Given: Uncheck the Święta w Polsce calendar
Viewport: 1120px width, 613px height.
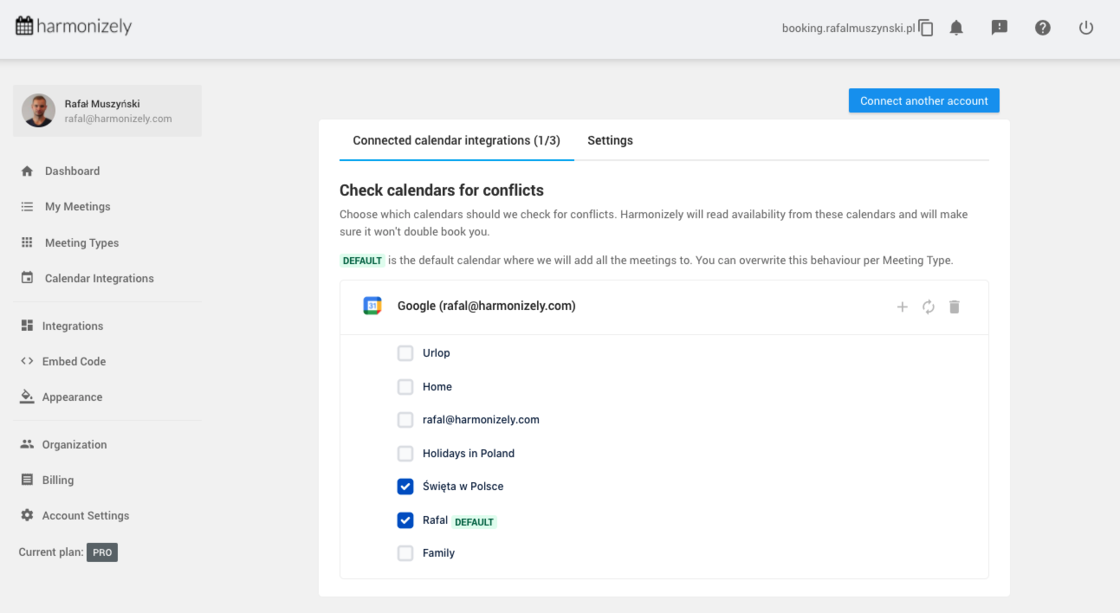Looking at the screenshot, I should [405, 487].
